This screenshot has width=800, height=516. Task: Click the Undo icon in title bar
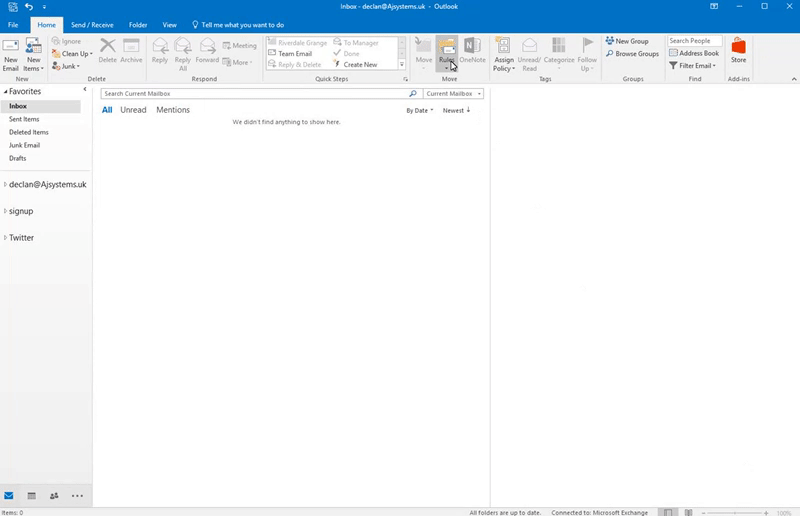click(x=29, y=7)
